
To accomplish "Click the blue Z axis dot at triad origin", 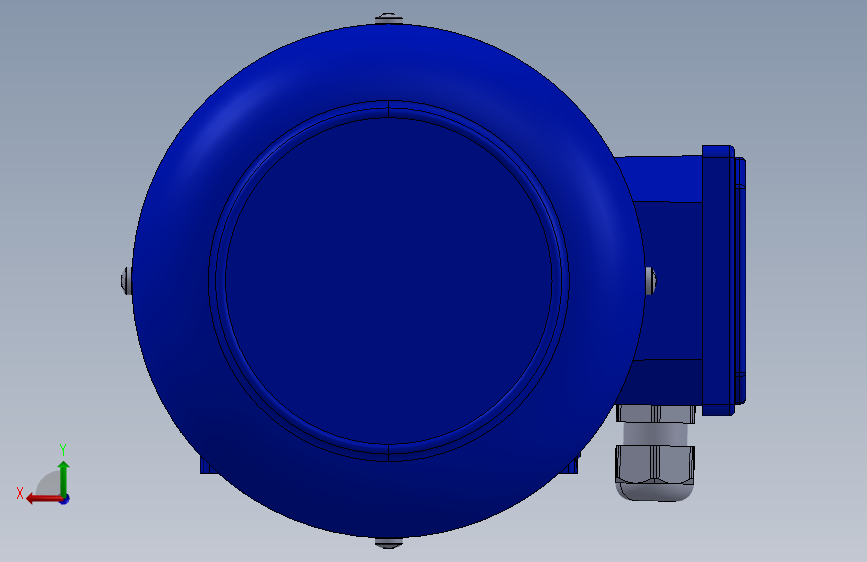I will (x=65, y=499).
